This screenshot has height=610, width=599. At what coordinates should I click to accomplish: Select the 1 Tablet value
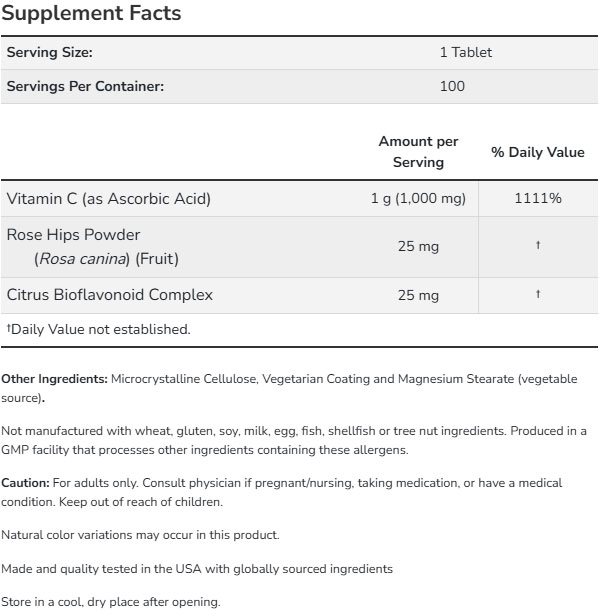[466, 52]
